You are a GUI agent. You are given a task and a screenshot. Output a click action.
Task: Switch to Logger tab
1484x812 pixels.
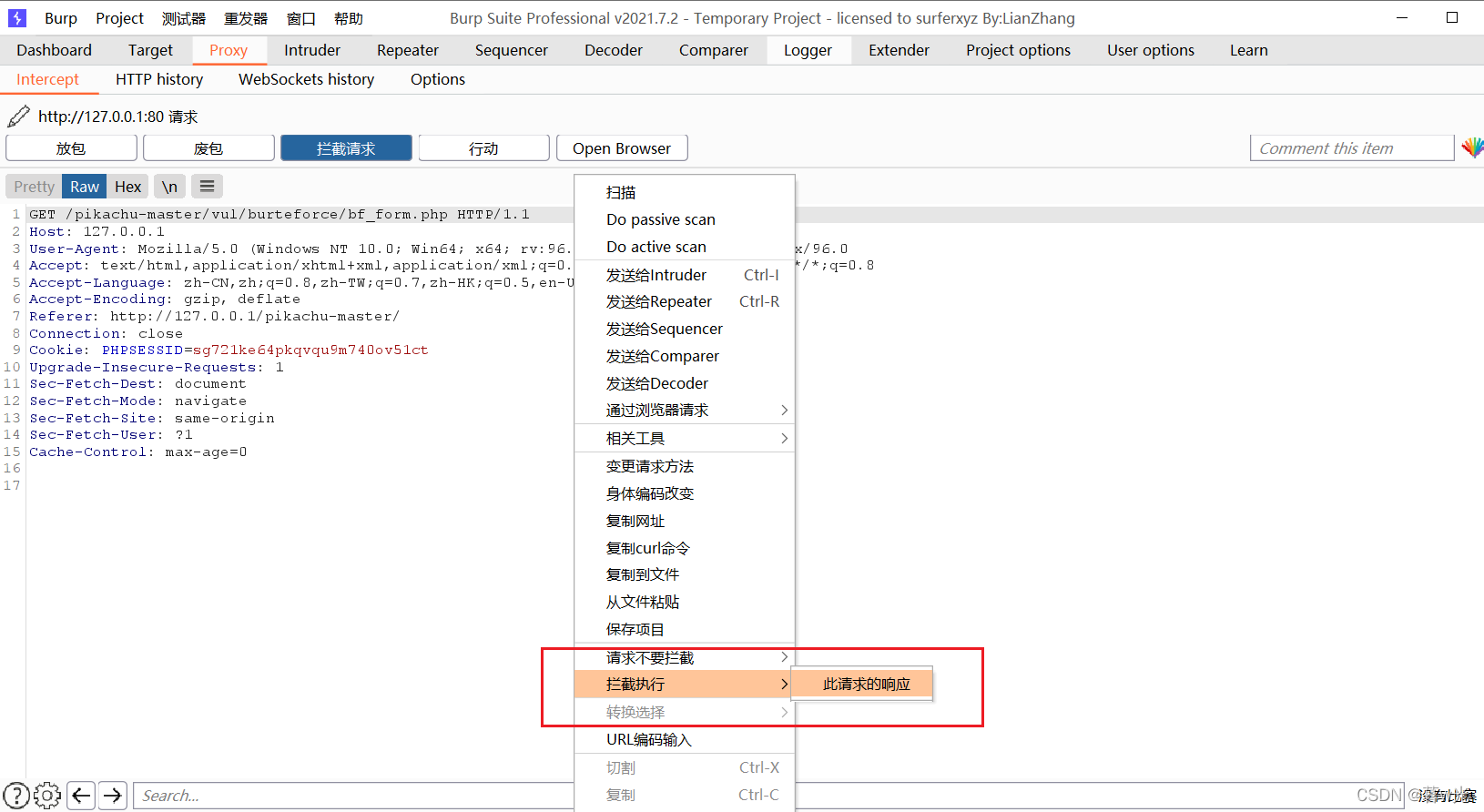coord(808,50)
